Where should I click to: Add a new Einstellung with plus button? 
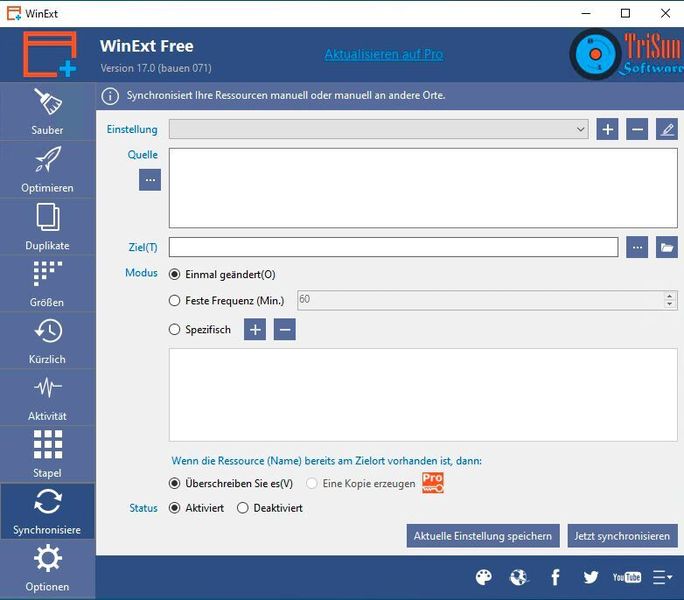pyautogui.click(x=607, y=129)
